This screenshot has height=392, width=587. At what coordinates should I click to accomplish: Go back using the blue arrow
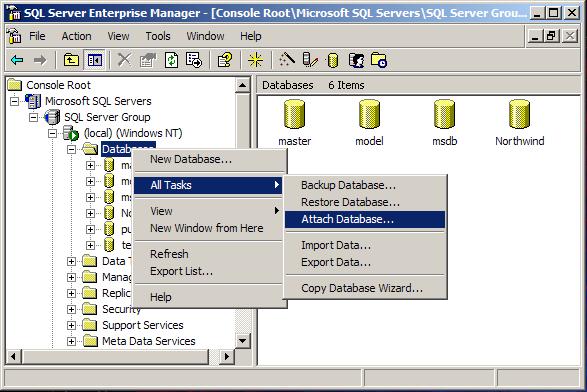[17, 60]
